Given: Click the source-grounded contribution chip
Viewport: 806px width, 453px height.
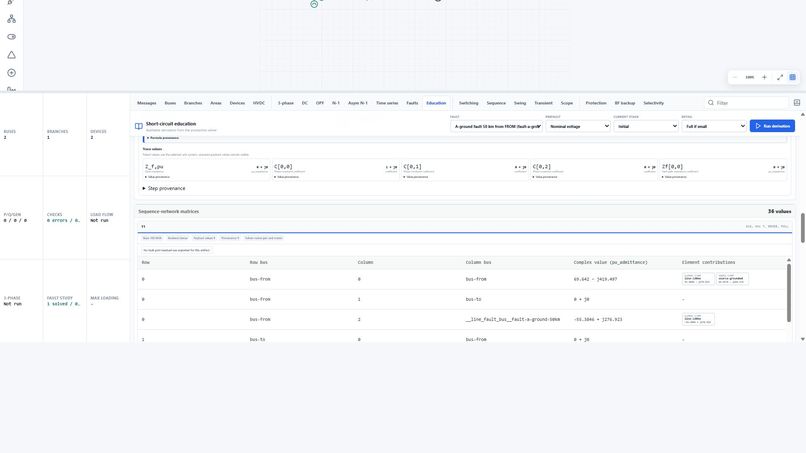Looking at the screenshot, I should coord(732,279).
